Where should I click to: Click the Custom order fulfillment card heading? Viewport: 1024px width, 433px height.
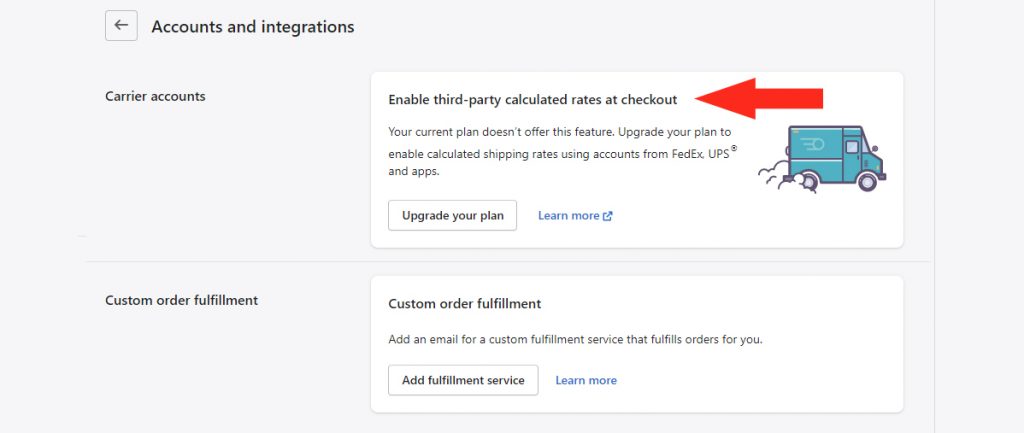click(x=464, y=304)
